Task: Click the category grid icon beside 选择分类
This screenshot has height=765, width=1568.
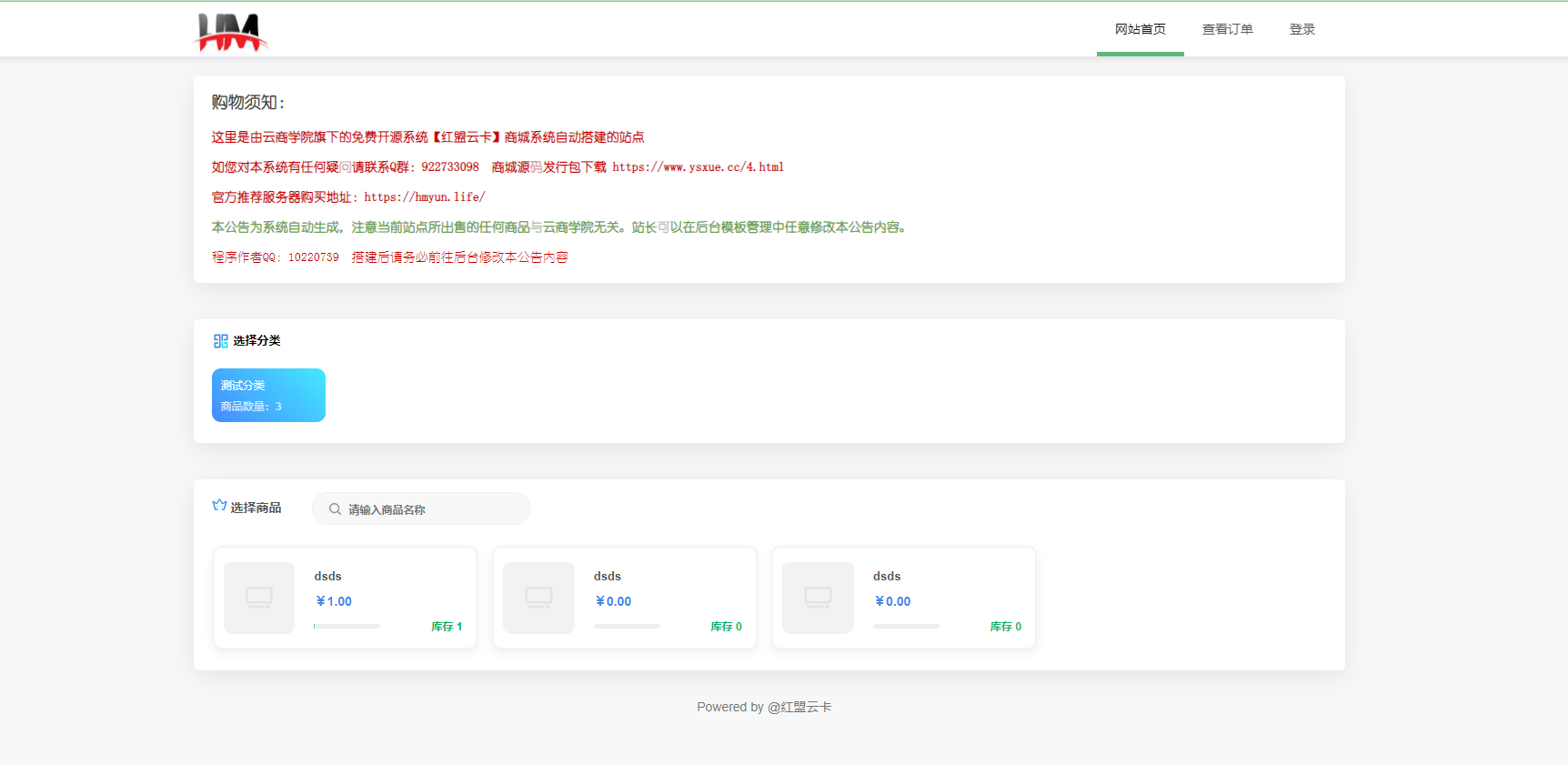Action: [x=220, y=341]
